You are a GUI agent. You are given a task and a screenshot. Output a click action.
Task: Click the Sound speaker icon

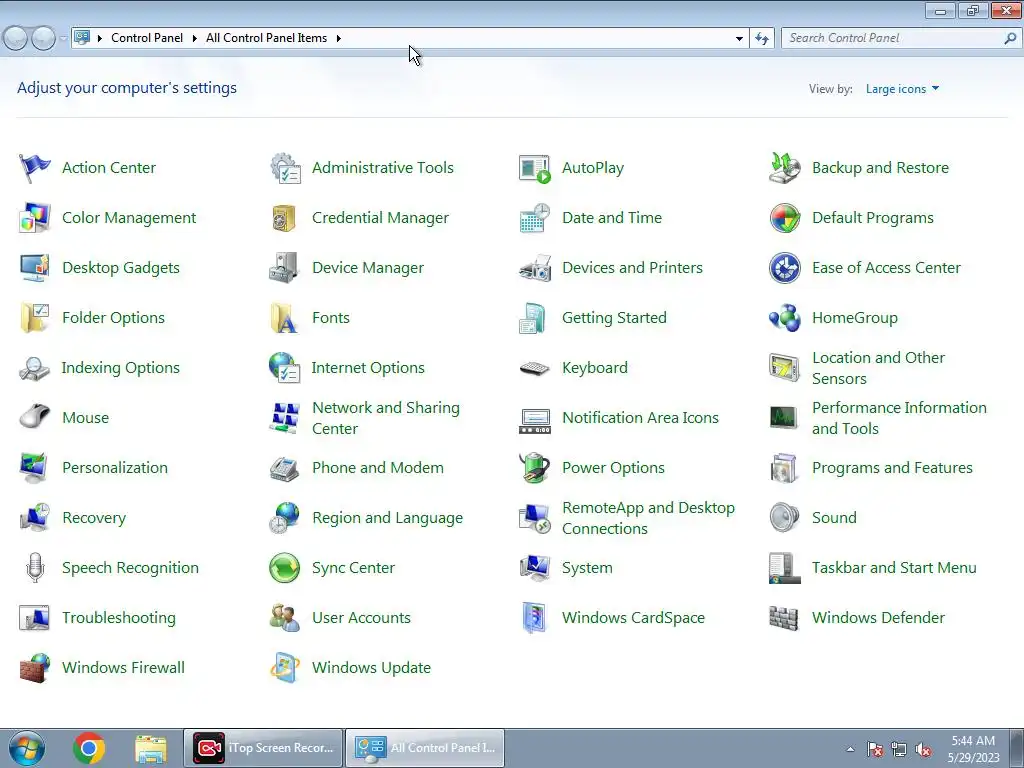tap(784, 518)
